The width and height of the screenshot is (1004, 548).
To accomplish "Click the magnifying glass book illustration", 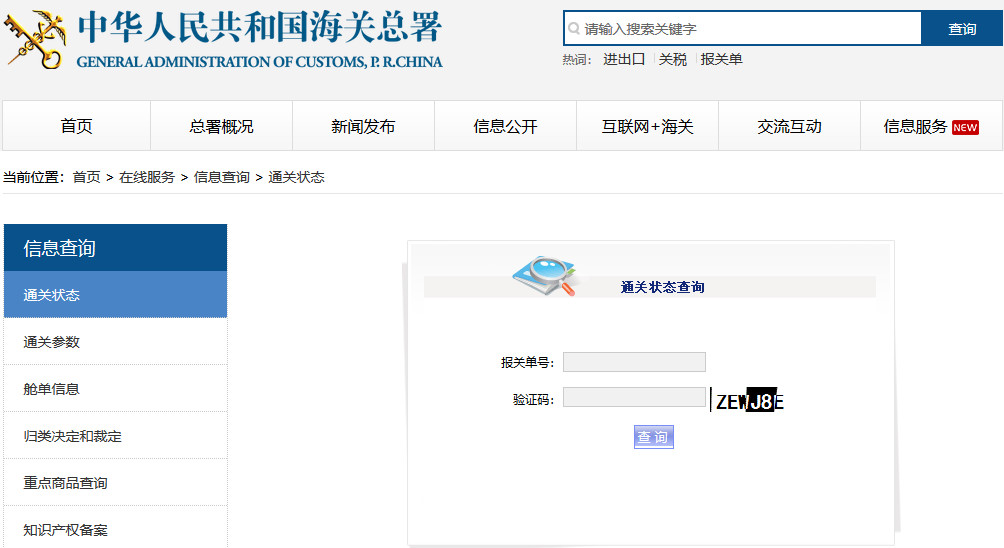I will 546,276.
